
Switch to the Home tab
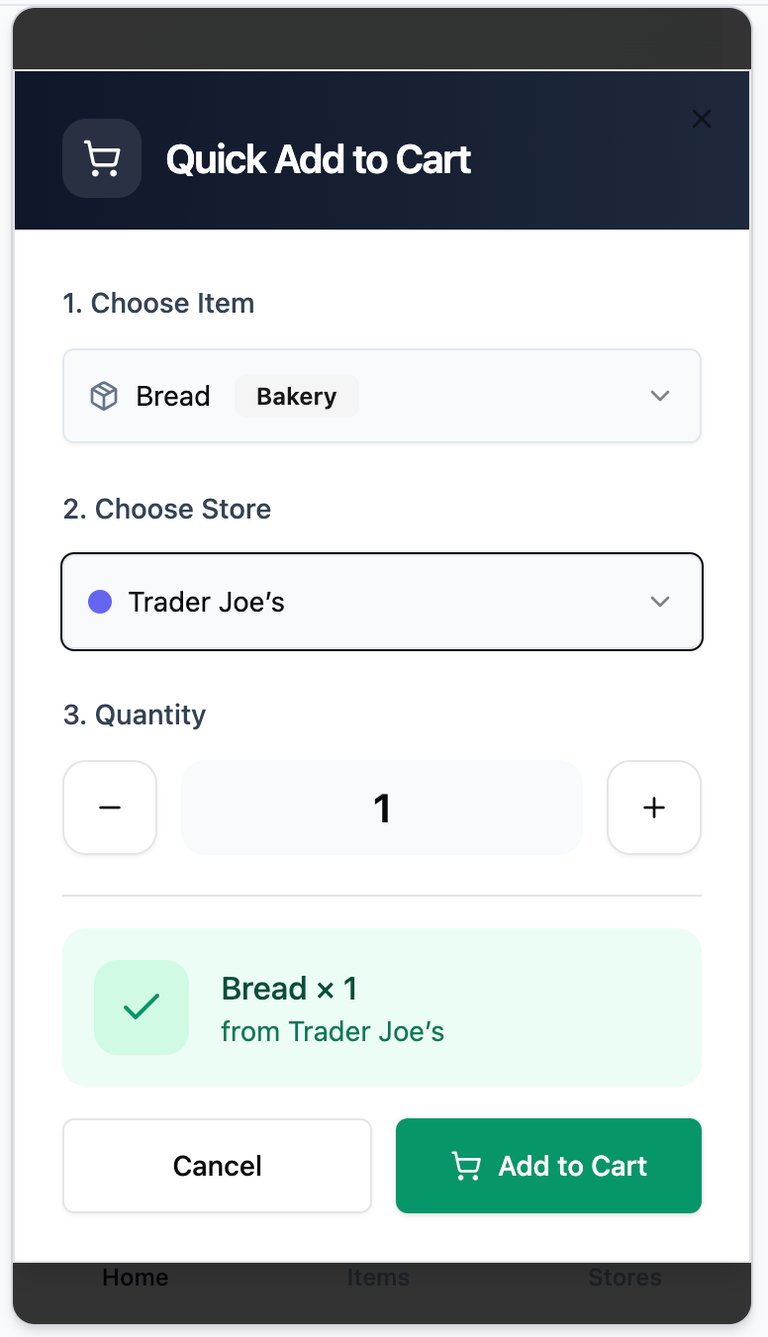pyautogui.click(x=135, y=1278)
